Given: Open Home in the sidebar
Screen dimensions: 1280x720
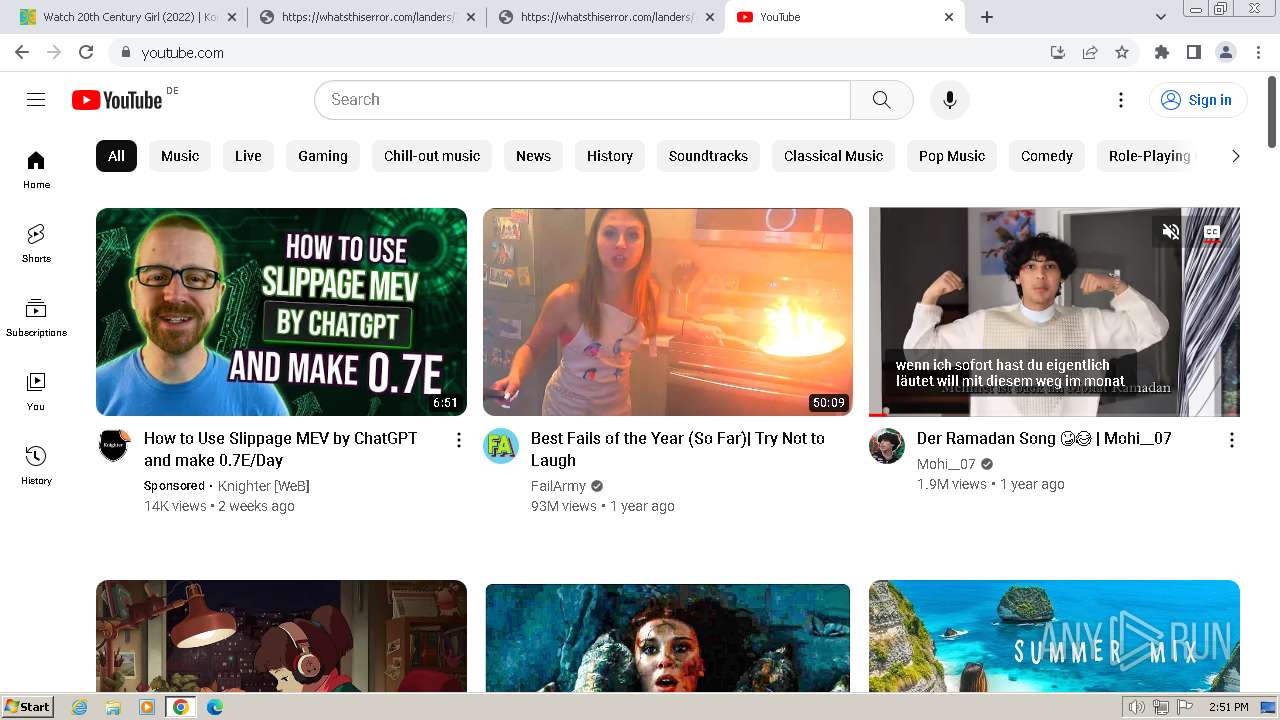Looking at the screenshot, I should [36, 170].
